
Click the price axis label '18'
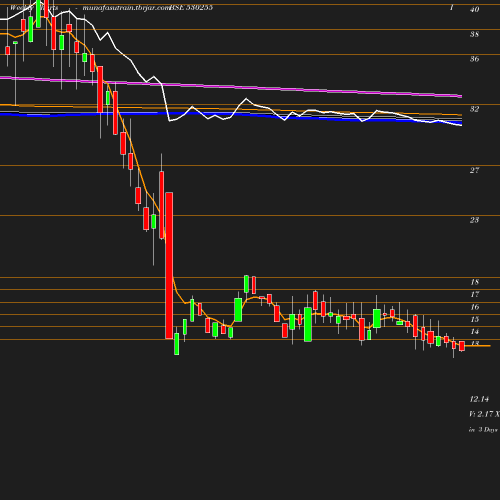coord(475,282)
